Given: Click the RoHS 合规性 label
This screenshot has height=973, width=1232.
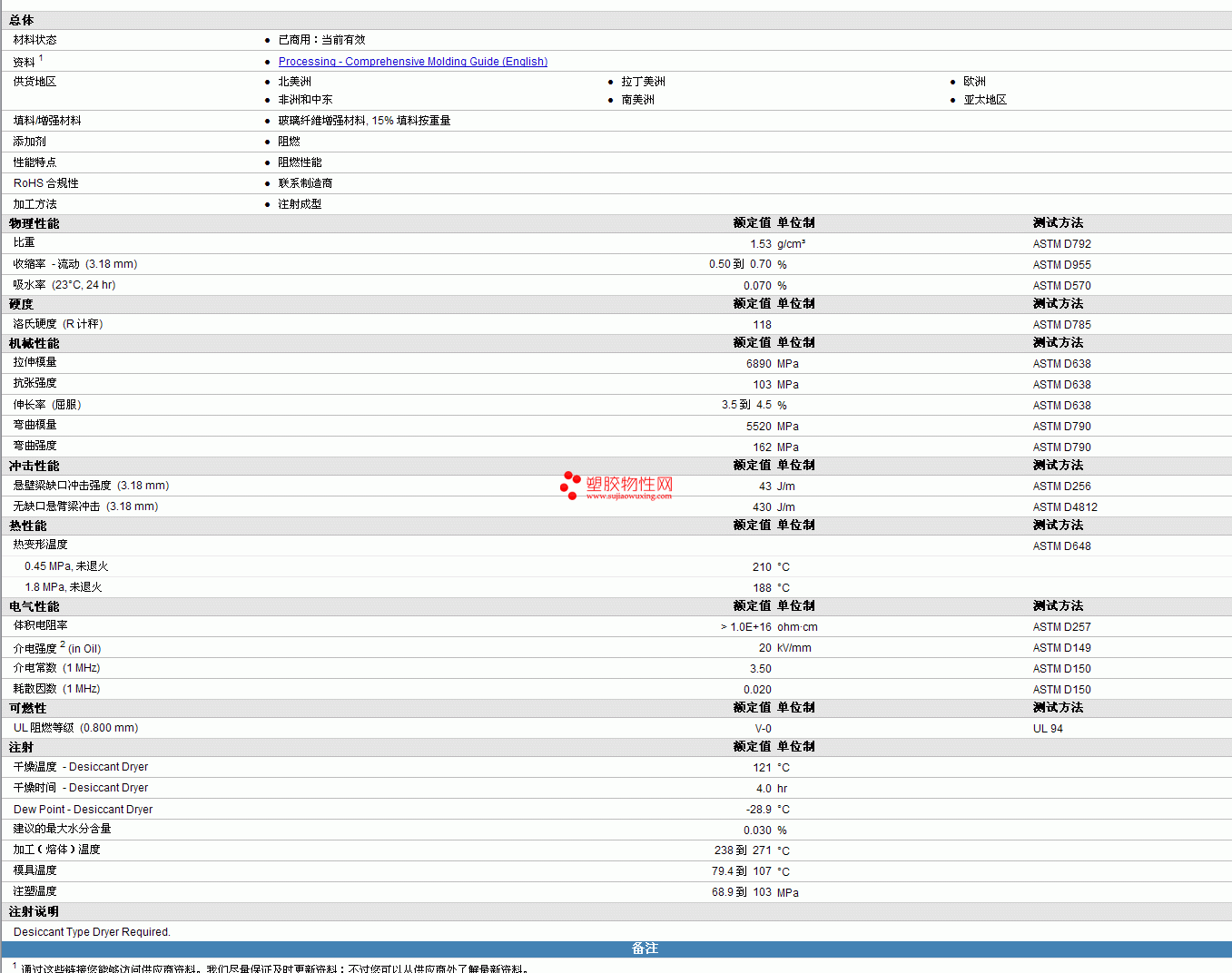Looking at the screenshot, I should point(46,183).
